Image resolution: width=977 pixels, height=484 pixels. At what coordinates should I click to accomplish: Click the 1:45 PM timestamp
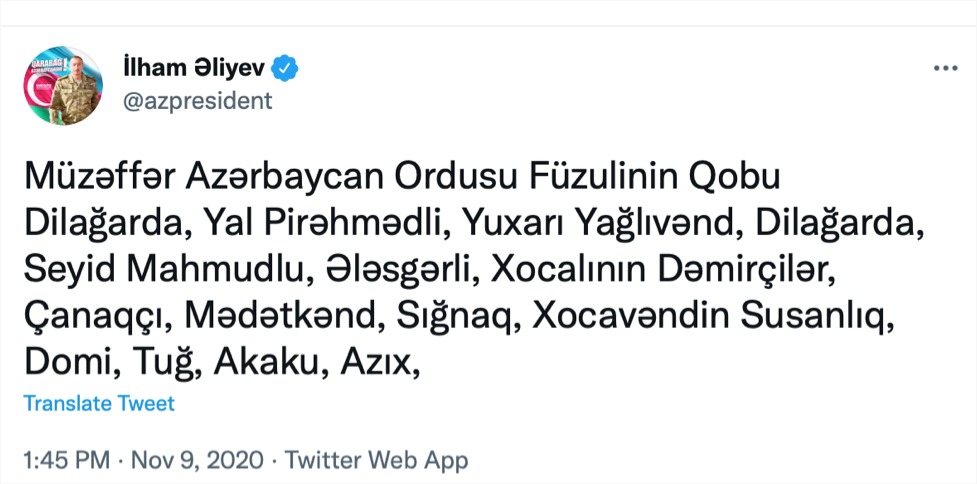click(x=64, y=461)
